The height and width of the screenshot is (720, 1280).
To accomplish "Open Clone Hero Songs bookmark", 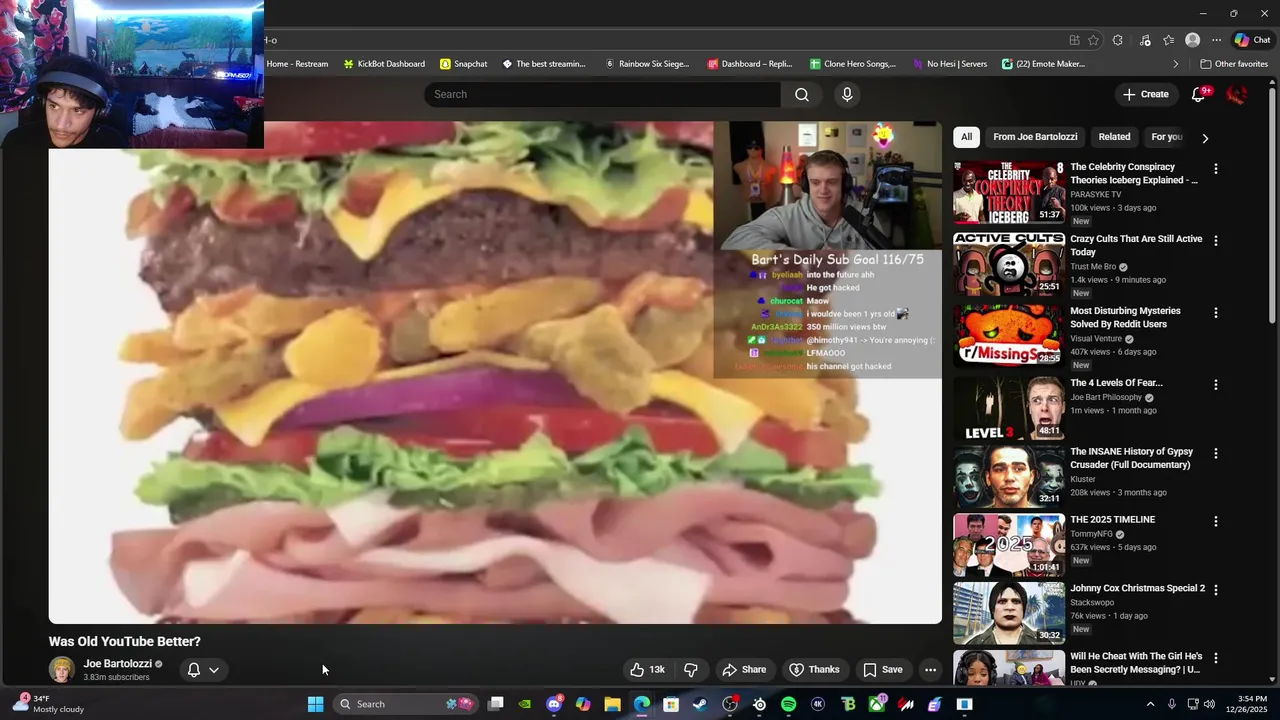I will [x=853, y=64].
